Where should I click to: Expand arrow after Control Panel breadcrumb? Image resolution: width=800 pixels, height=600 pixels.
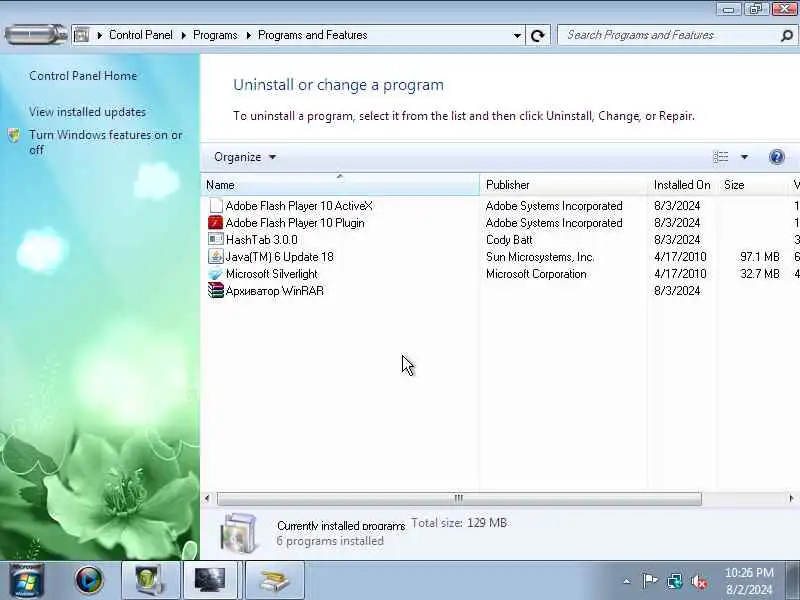(183, 35)
